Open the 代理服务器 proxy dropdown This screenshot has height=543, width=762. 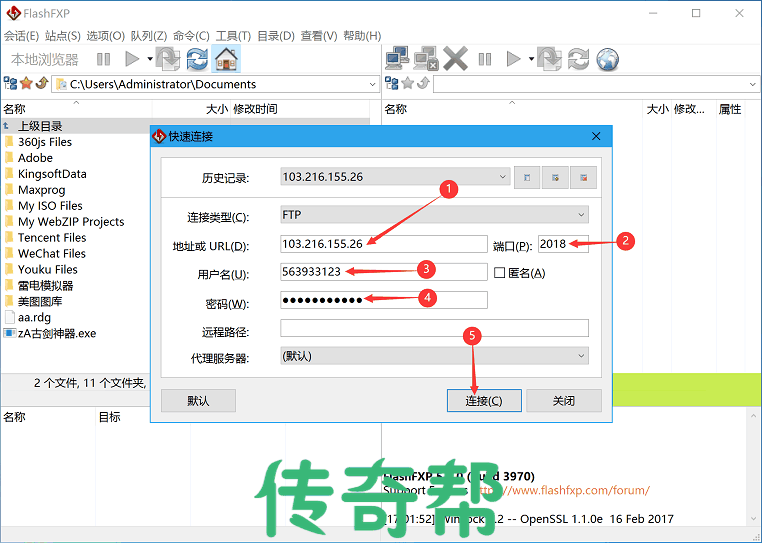pos(581,356)
